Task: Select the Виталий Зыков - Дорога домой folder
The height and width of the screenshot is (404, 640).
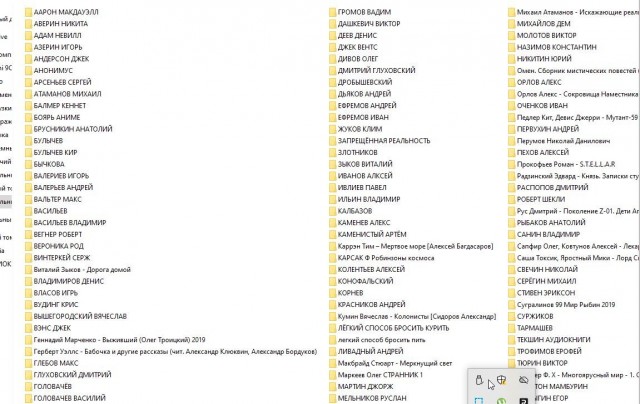Action: point(82,270)
